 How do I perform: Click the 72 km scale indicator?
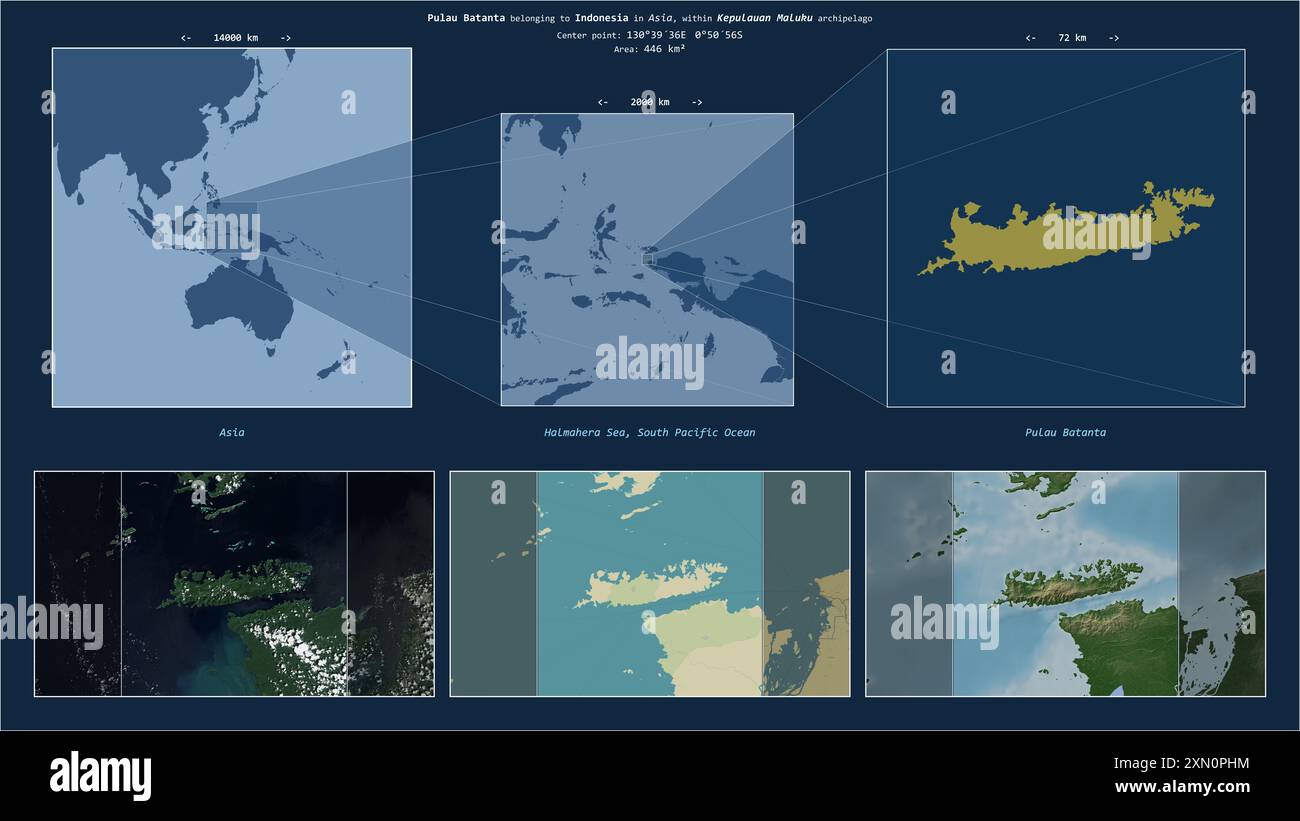click(1072, 38)
